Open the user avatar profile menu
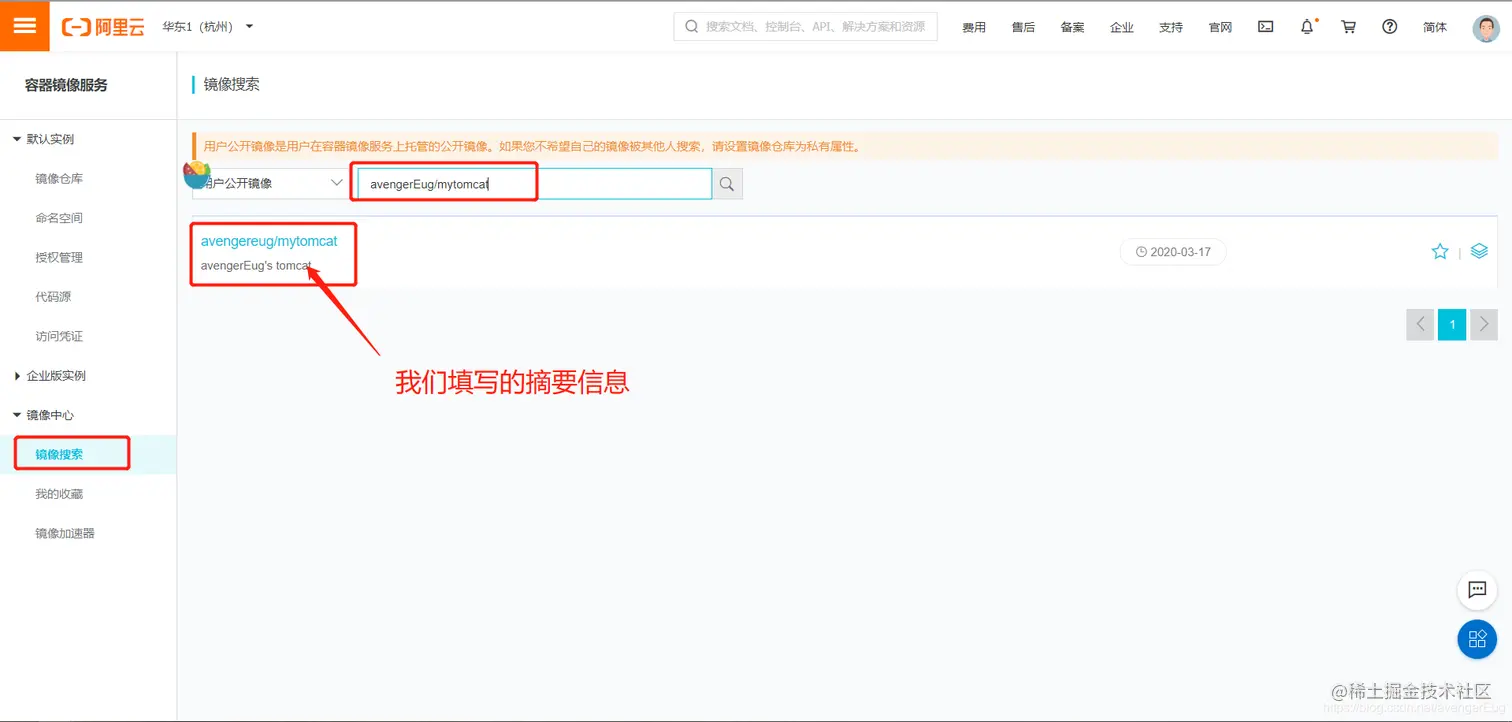 (x=1486, y=27)
